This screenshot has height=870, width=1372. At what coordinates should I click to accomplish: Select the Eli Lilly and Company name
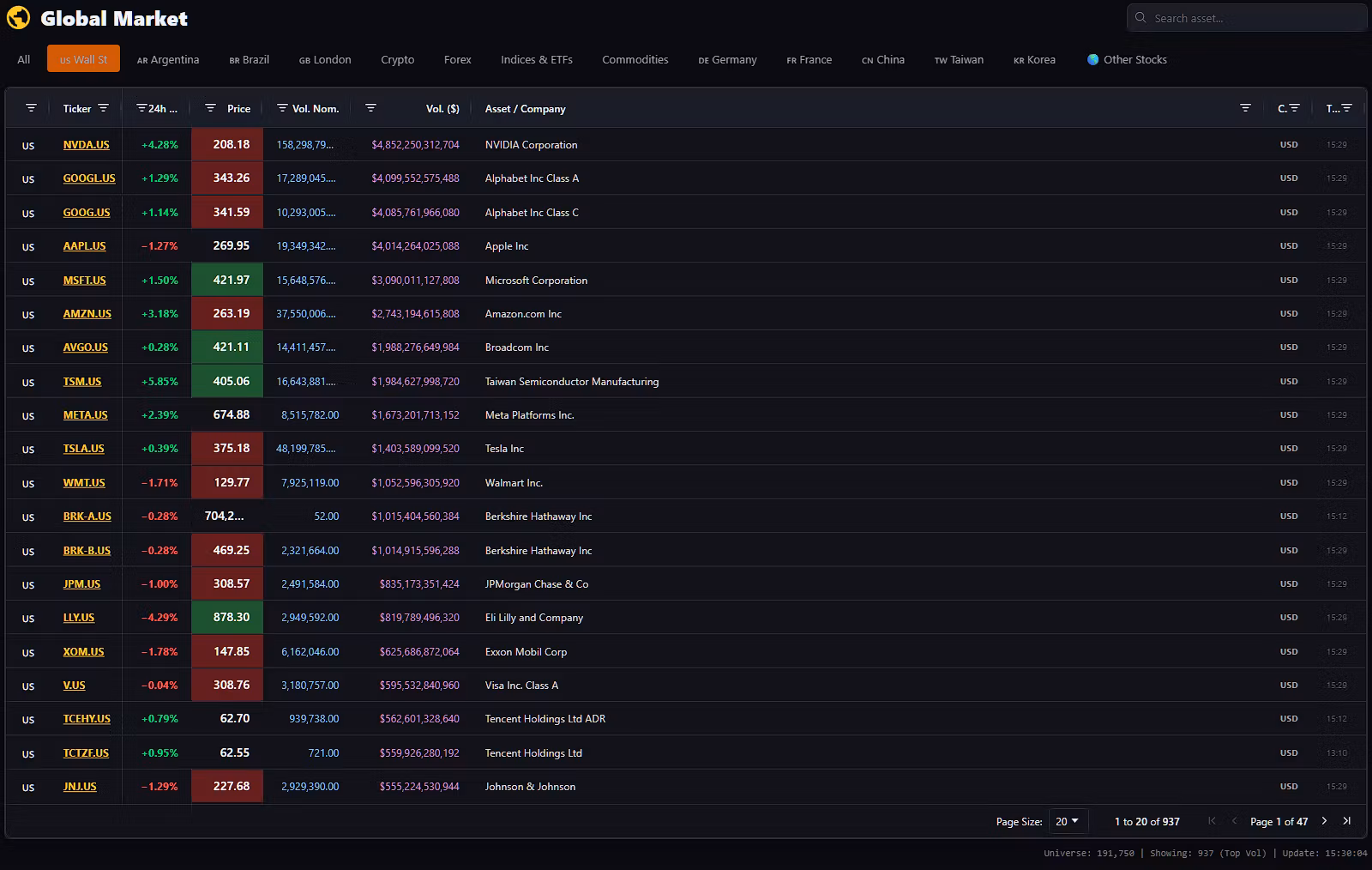534,618
